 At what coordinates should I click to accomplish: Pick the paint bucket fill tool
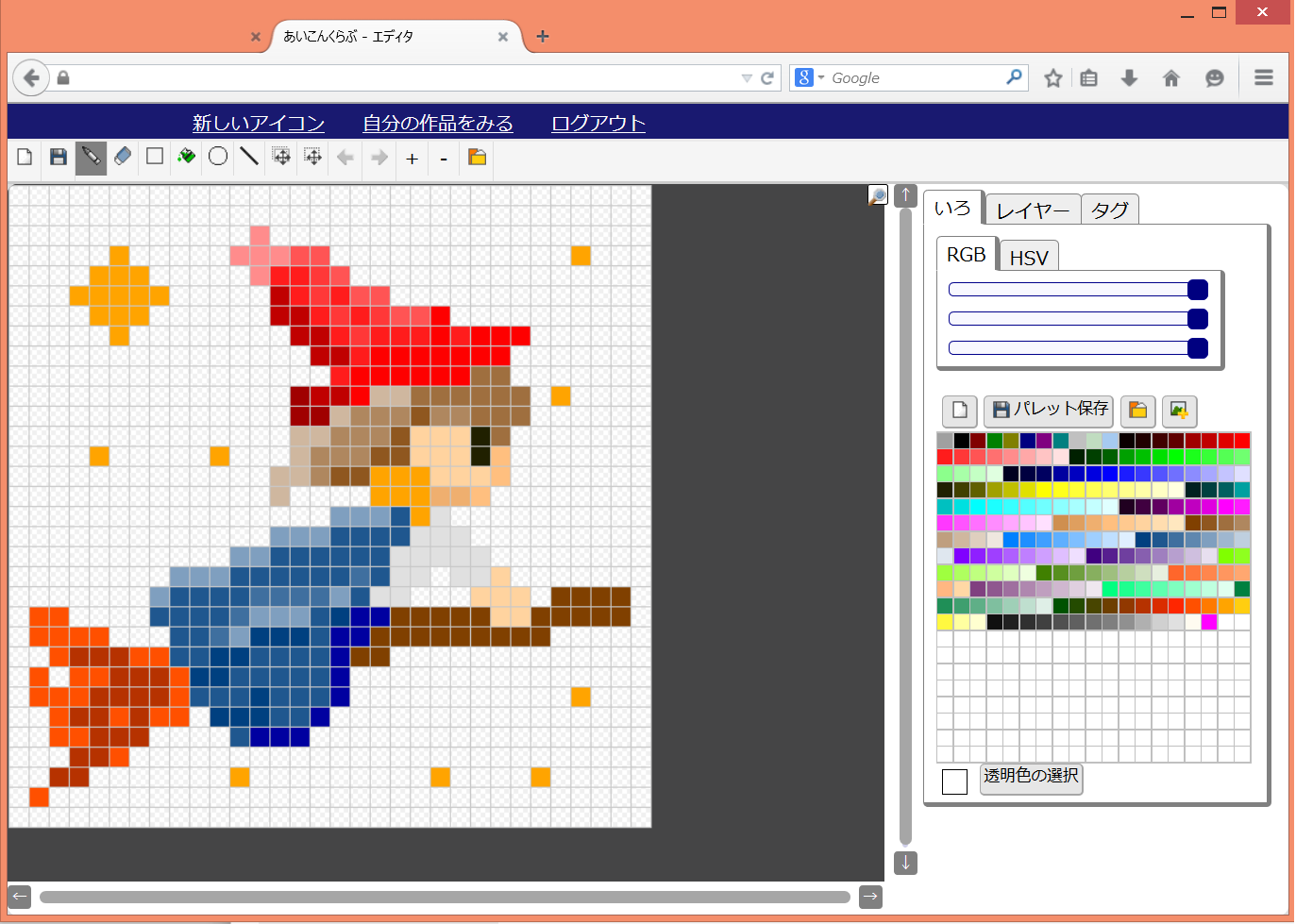pyautogui.click(x=187, y=157)
